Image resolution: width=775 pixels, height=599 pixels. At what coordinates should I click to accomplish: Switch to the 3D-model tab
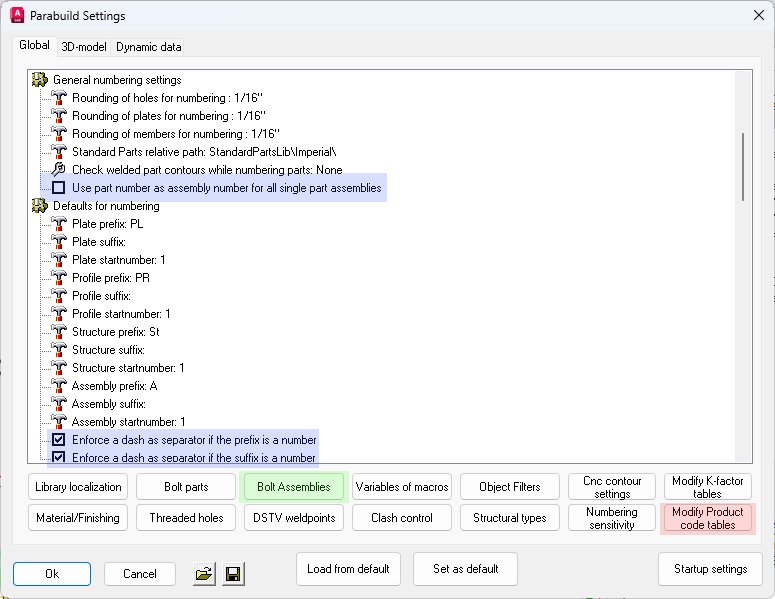point(83,47)
